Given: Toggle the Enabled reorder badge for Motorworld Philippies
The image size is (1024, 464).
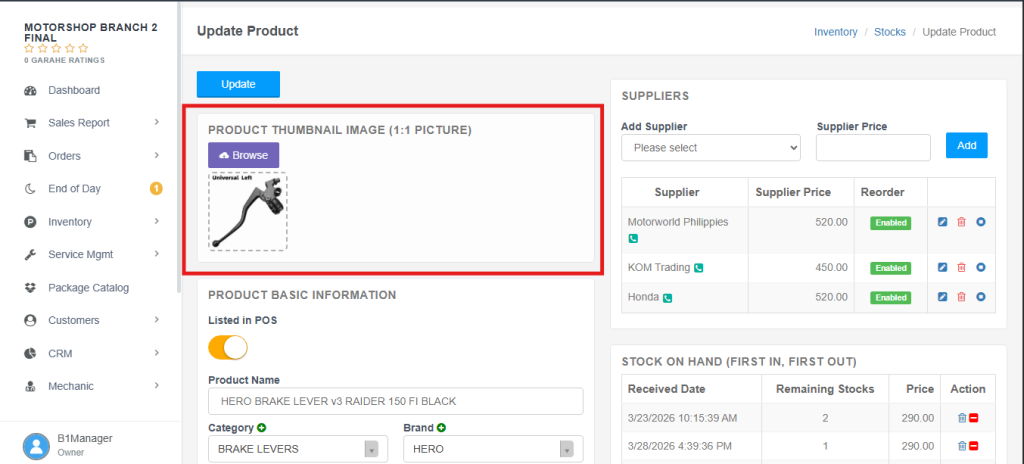Looking at the screenshot, I should pyautogui.click(x=890, y=223).
